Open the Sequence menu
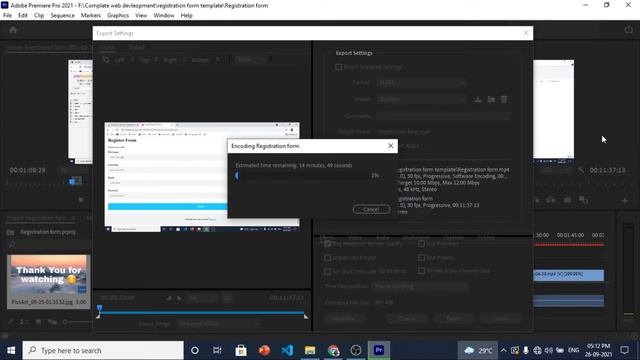 point(62,16)
